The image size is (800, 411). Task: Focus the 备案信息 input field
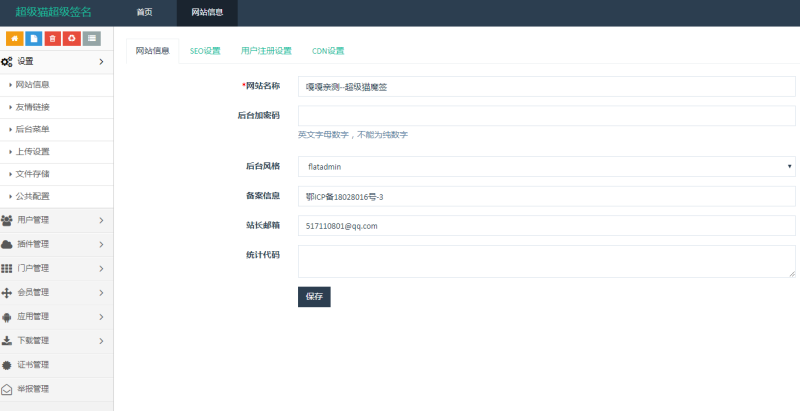[546, 196]
